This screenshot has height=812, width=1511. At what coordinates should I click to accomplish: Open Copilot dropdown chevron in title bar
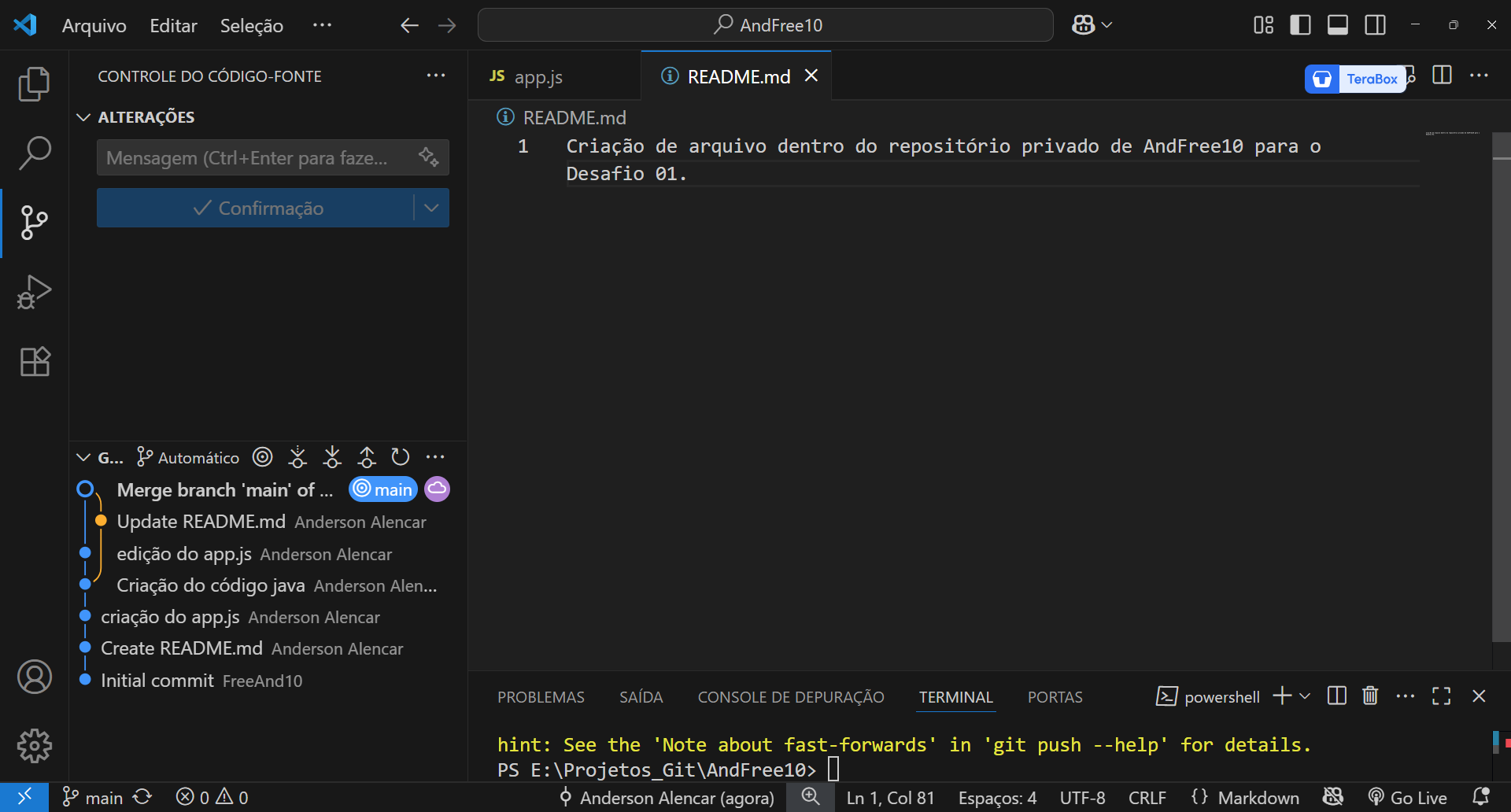pos(1106,25)
